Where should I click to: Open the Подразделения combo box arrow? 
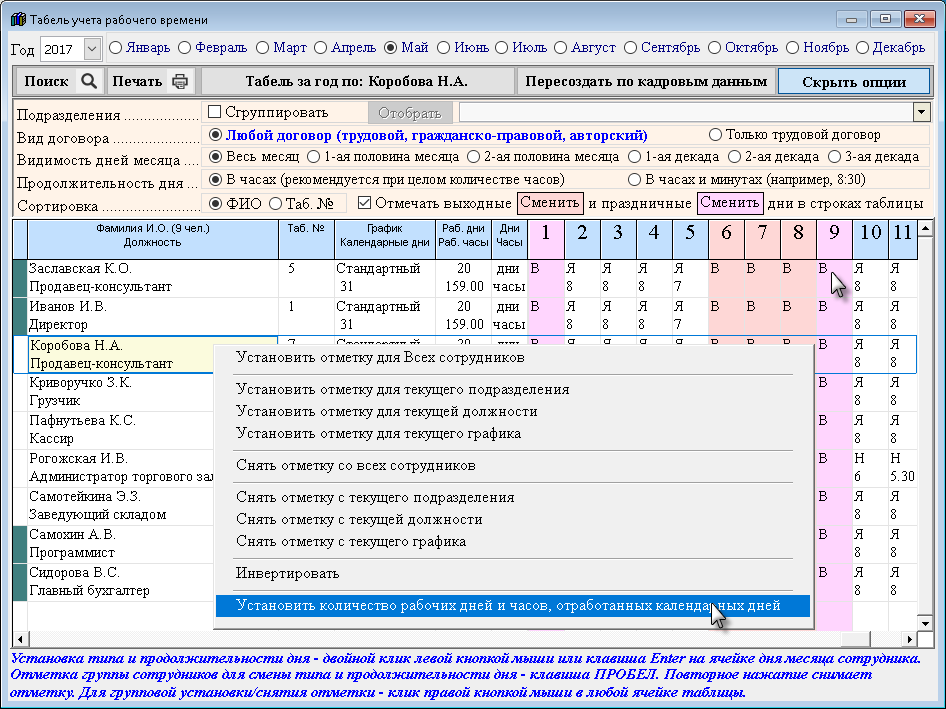click(x=921, y=112)
